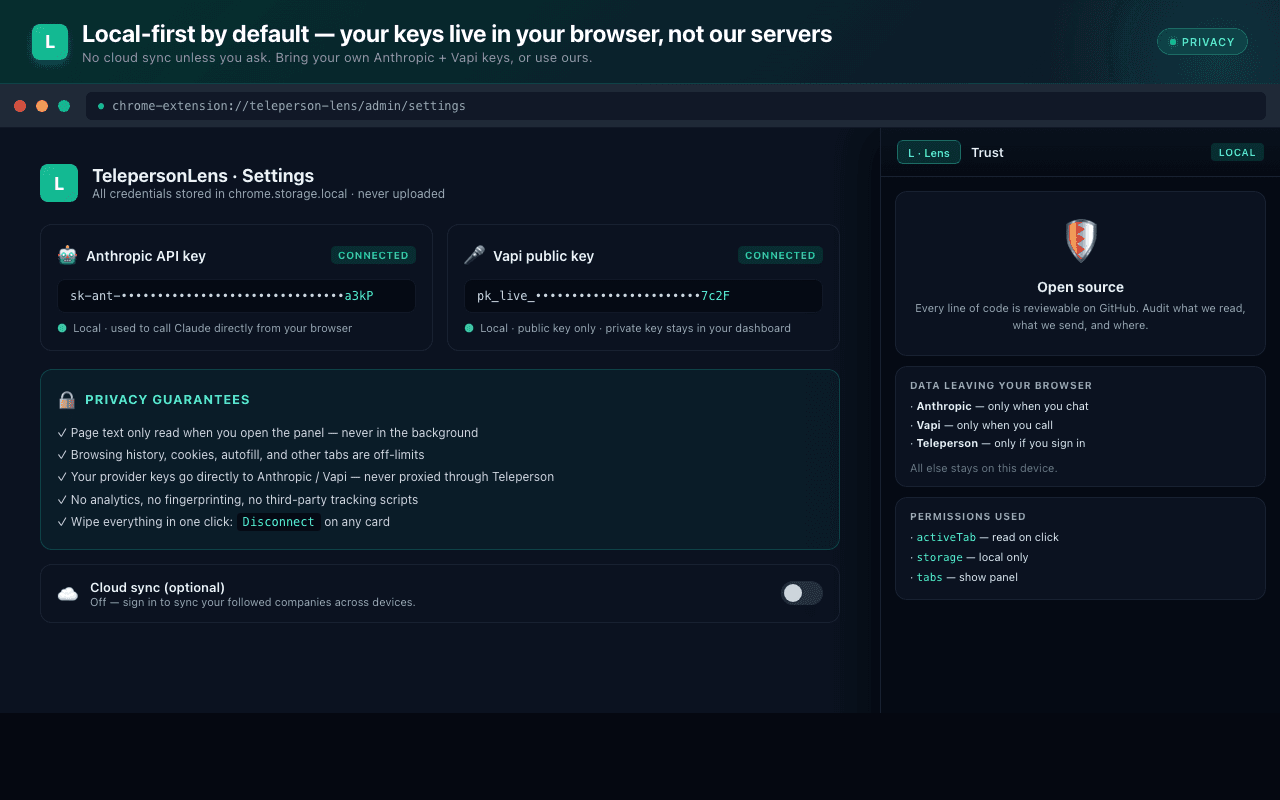Click the padlock icon next to Privacy Guarantees
The image size is (1280, 800).
pyautogui.click(x=67, y=399)
